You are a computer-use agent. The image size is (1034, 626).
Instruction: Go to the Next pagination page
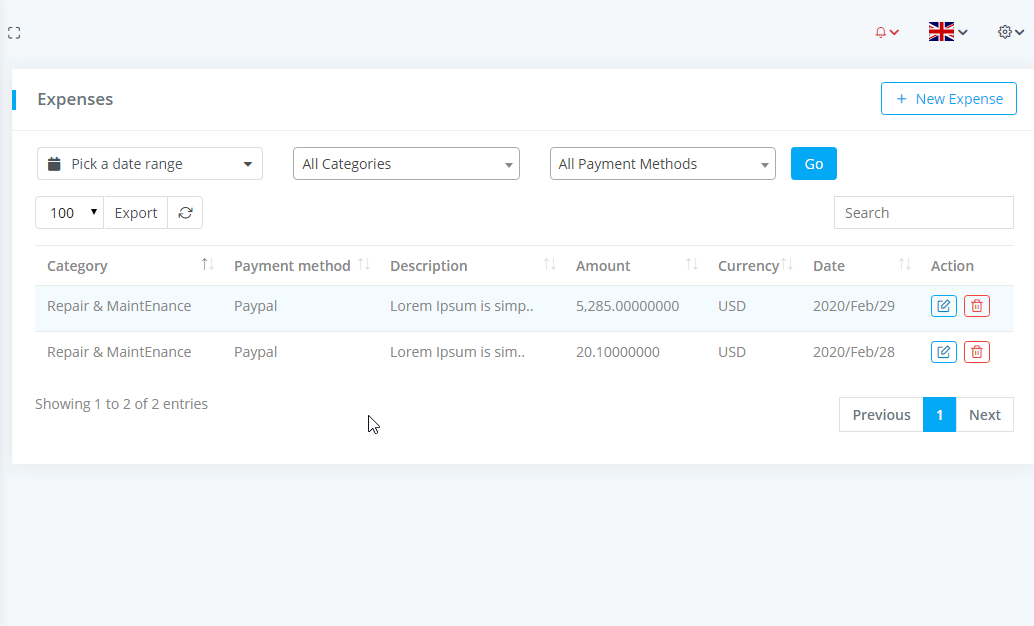pos(984,415)
